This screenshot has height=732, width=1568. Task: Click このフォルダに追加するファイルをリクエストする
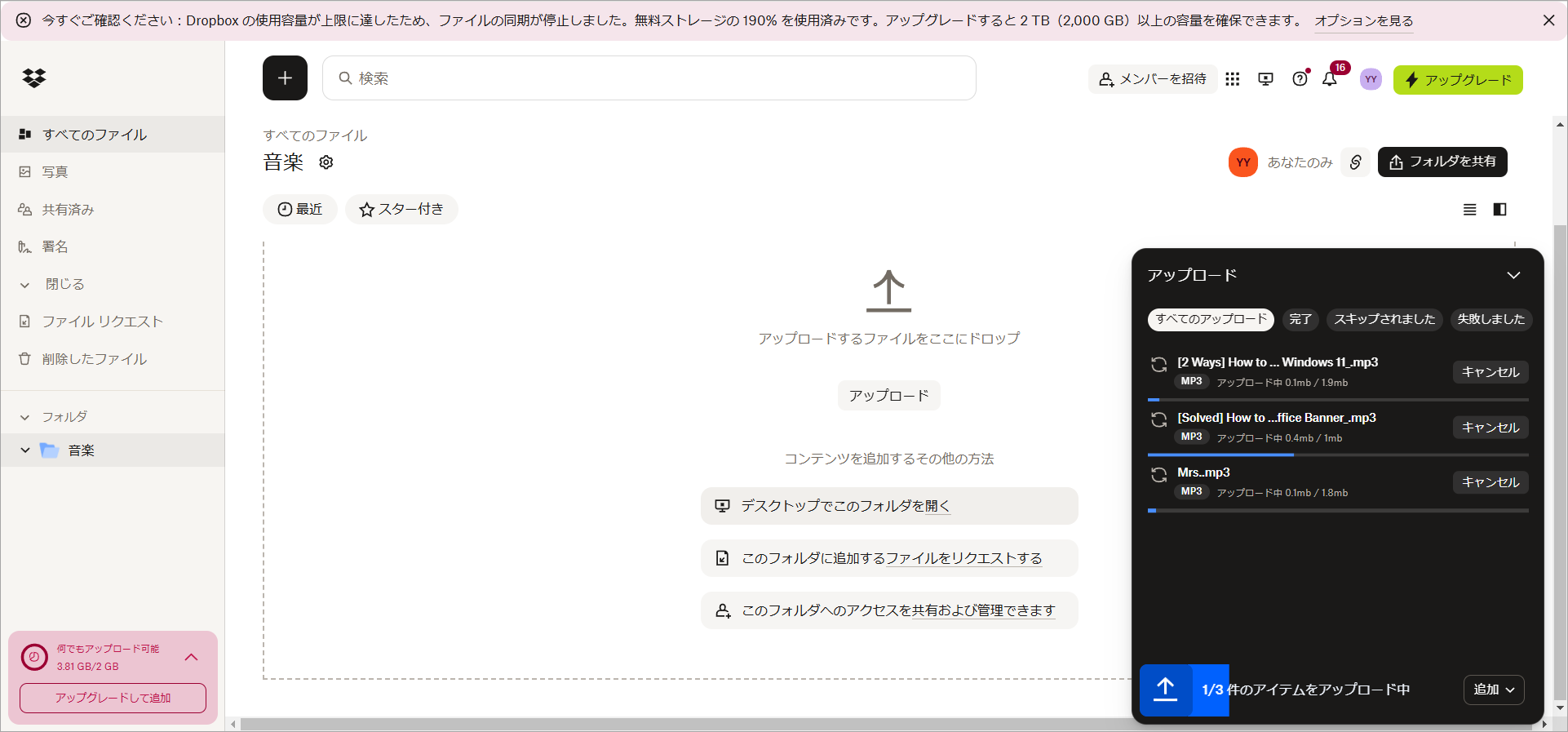pos(889,558)
